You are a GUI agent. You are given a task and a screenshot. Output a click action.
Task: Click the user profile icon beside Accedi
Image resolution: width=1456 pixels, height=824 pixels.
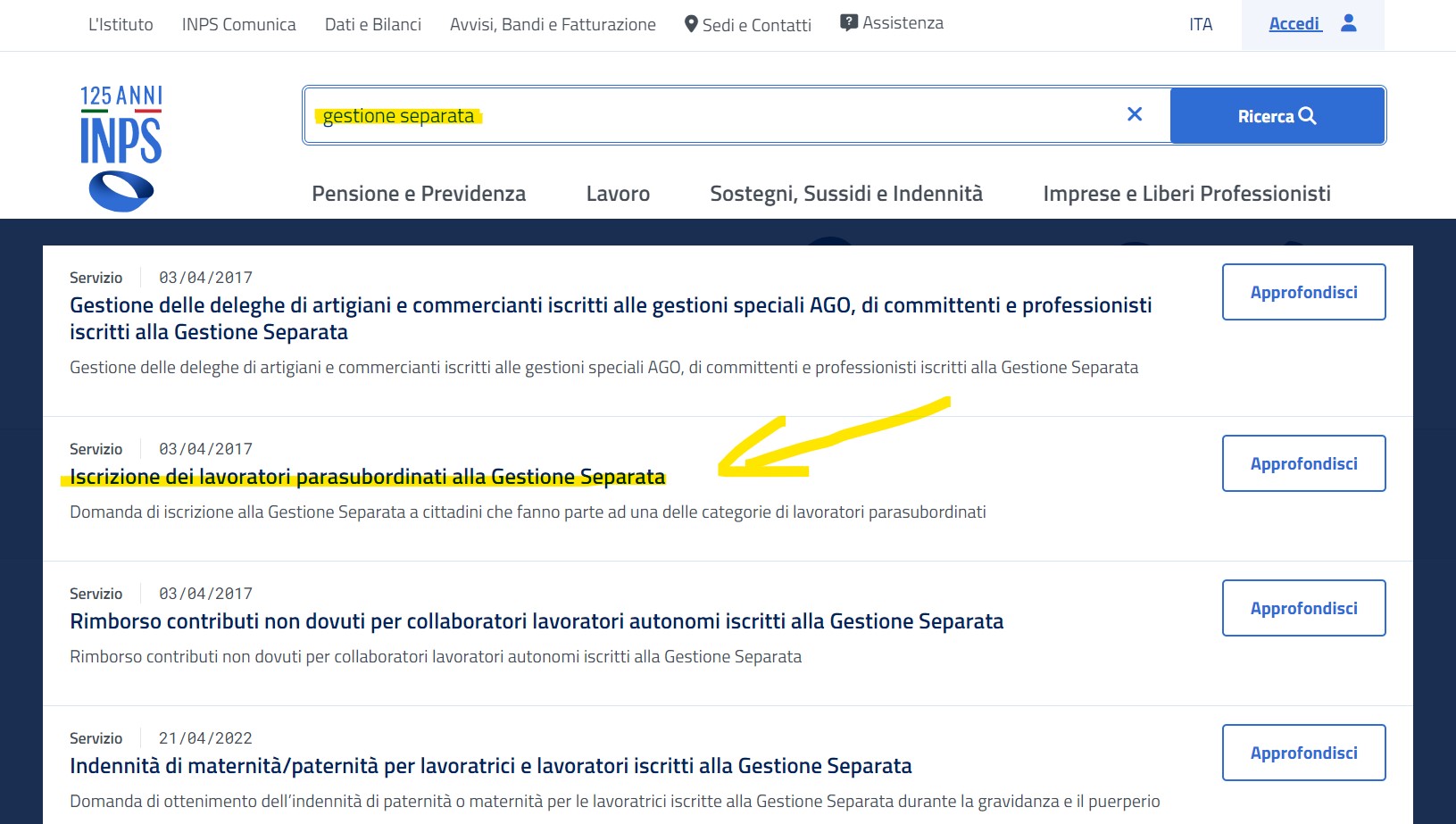(1348, 23)
